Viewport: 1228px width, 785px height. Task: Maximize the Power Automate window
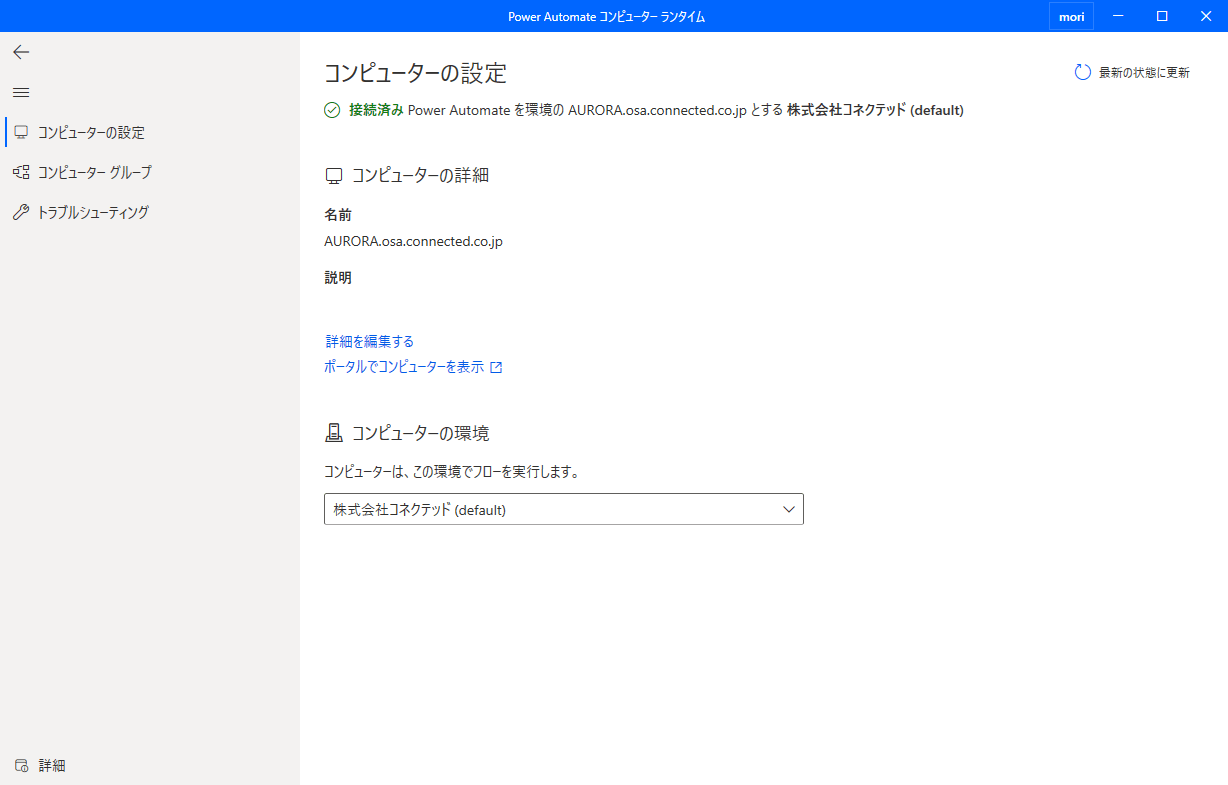(1162, 16)
